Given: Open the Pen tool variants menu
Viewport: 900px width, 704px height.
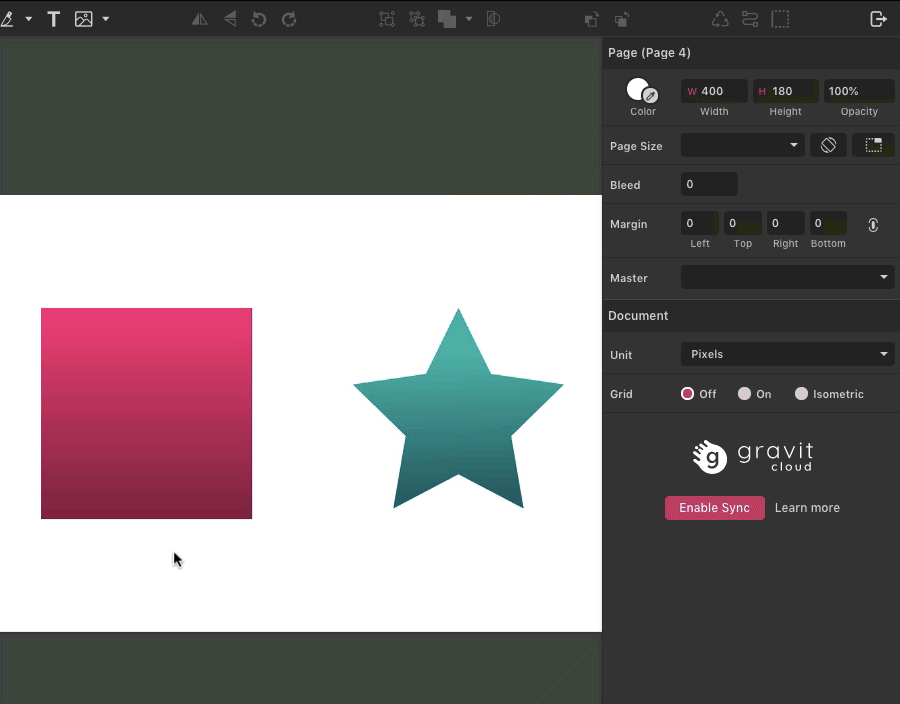Looking at the screenshot, I should [27, 18].
